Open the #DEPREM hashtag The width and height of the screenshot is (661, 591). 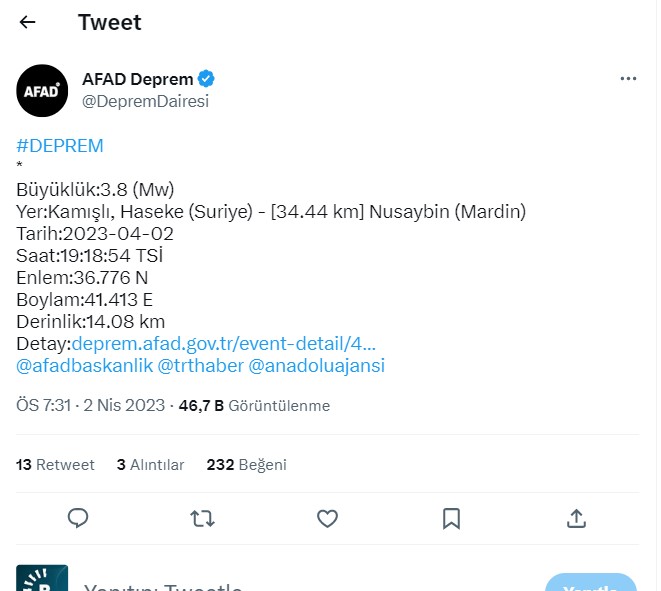pos(60,146)
